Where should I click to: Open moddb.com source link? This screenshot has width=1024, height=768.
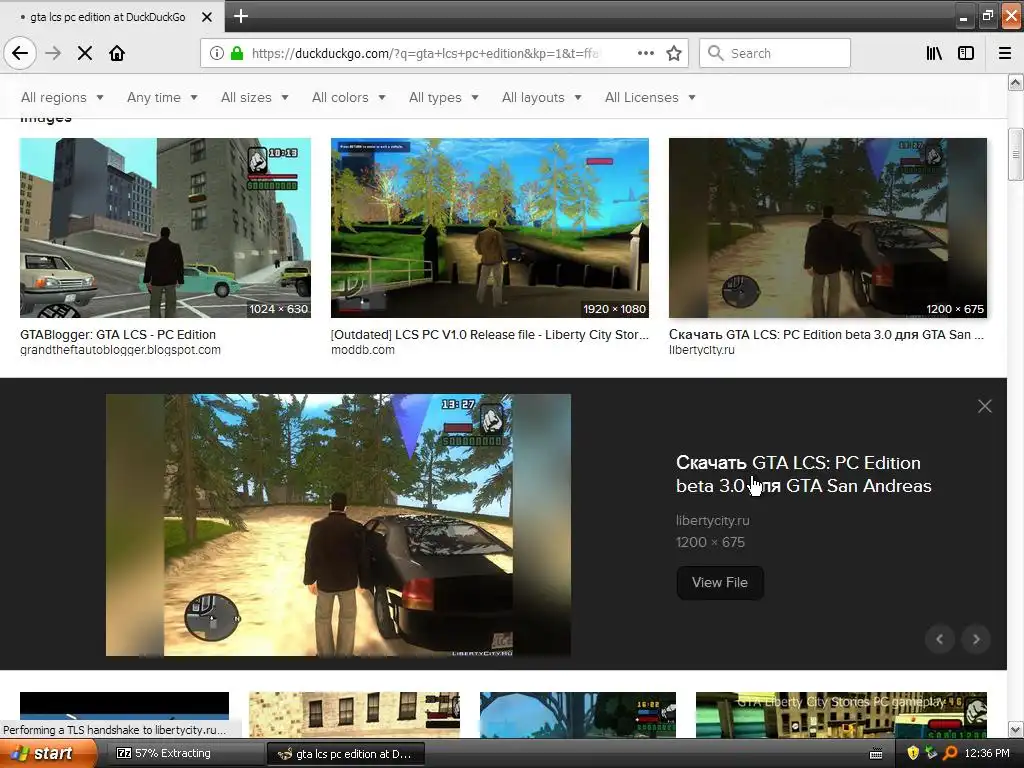(362, 350)
